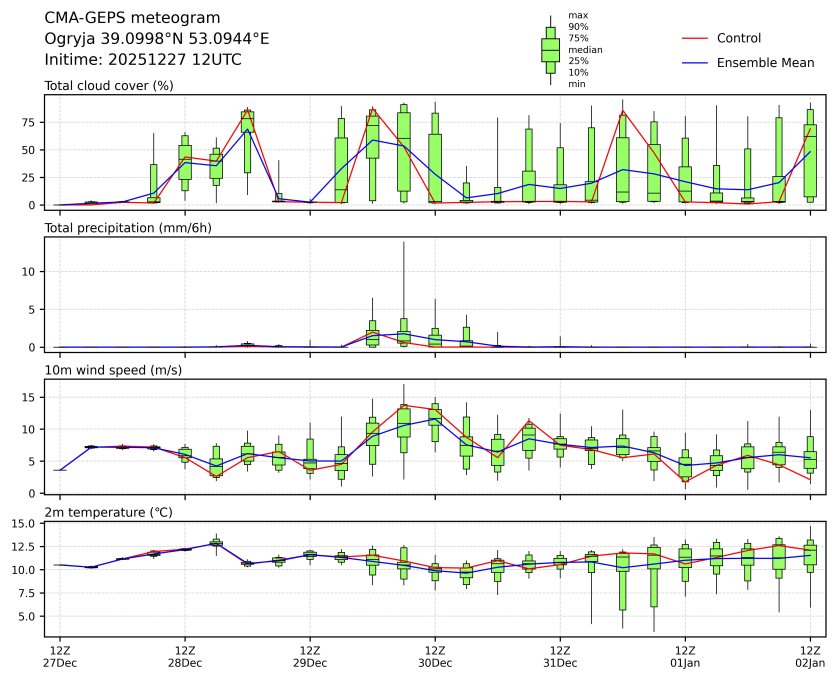Click the red Control legend line
The image size is (837, 680).
pyautogui.click(x=695, y=38)
